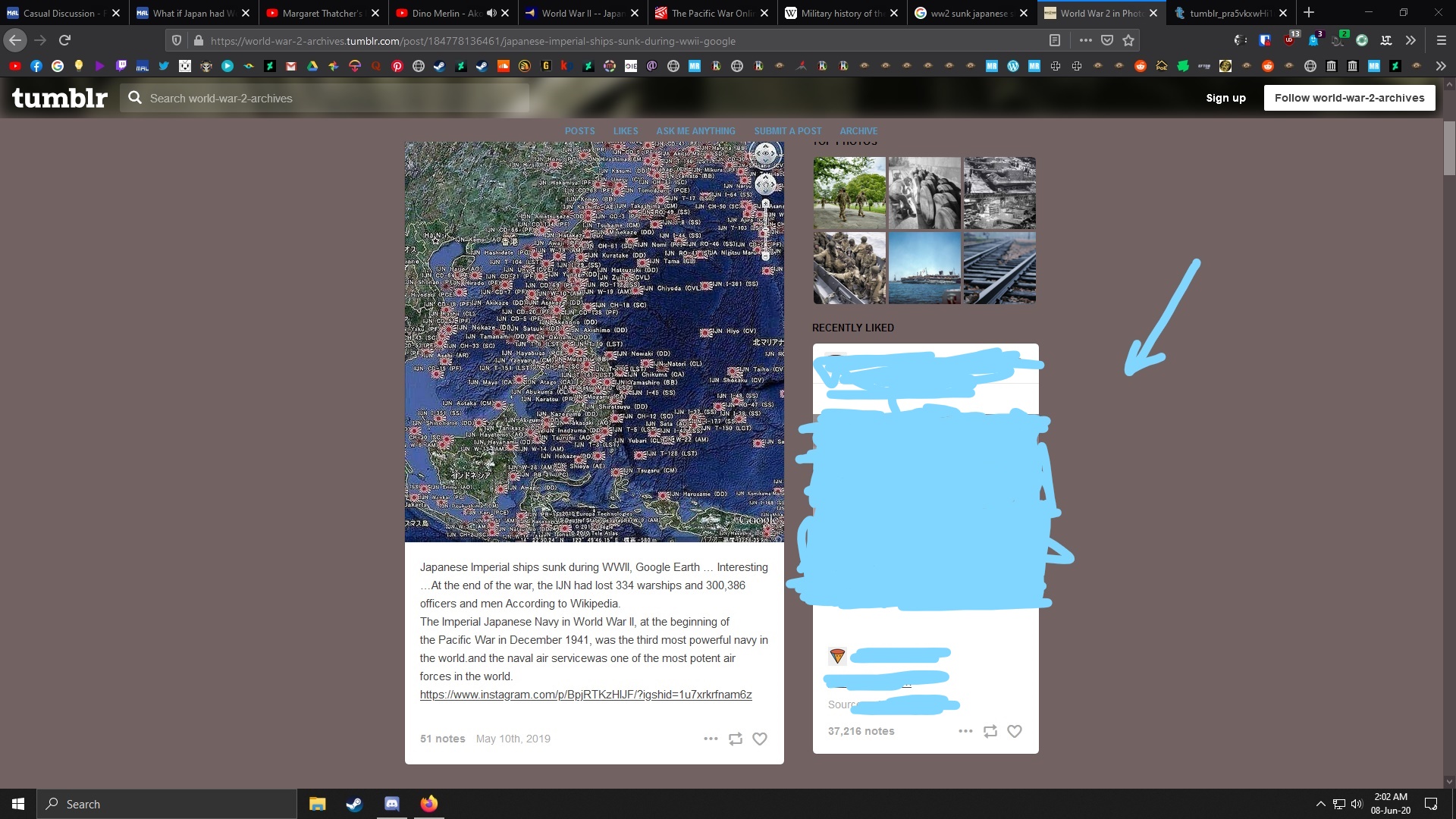Click Follow world-war-2-archives button

pos(1349,98)
